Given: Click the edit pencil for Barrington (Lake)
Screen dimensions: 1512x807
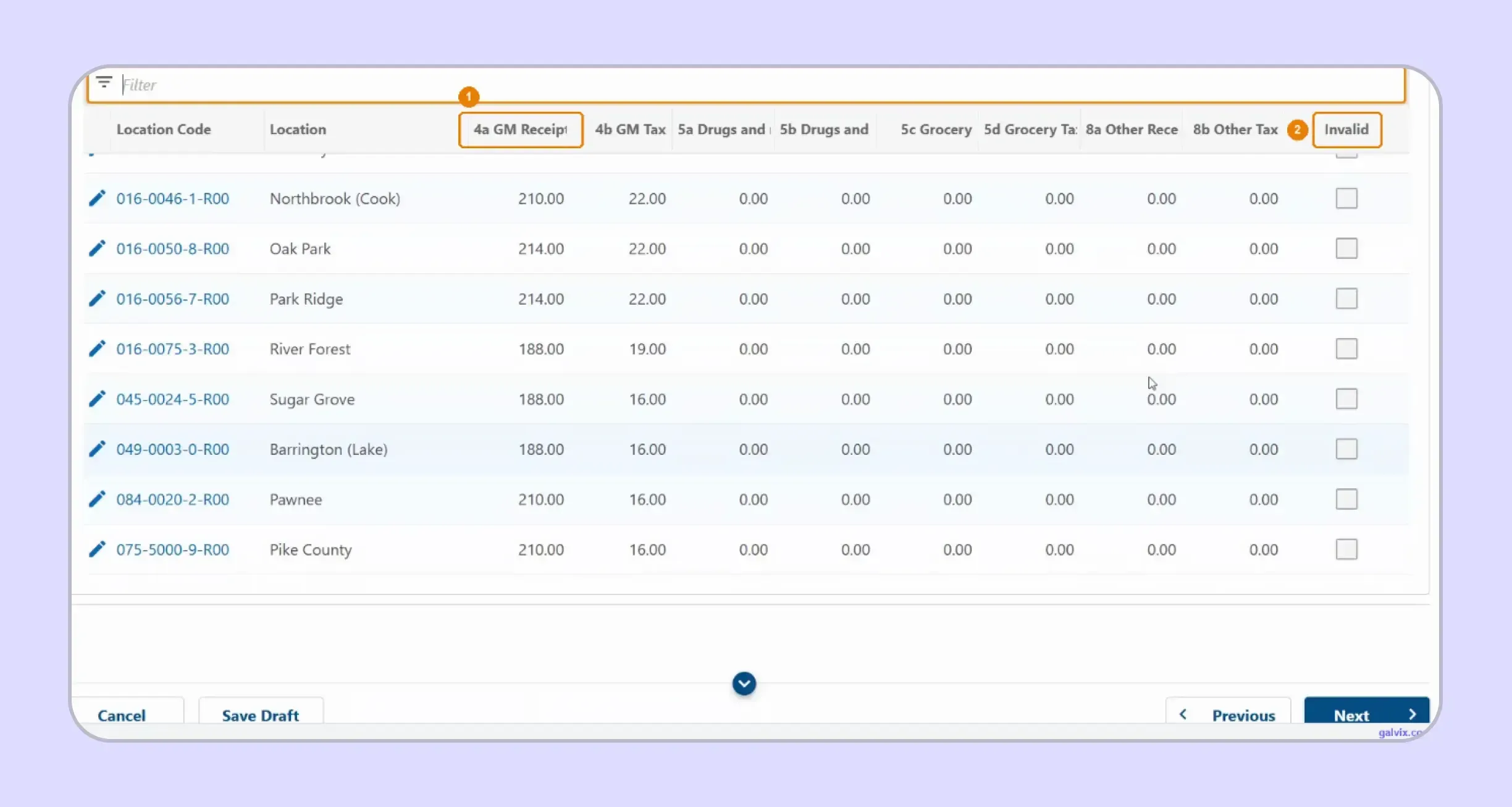Looking at the screenshot, I should (97, 449).
